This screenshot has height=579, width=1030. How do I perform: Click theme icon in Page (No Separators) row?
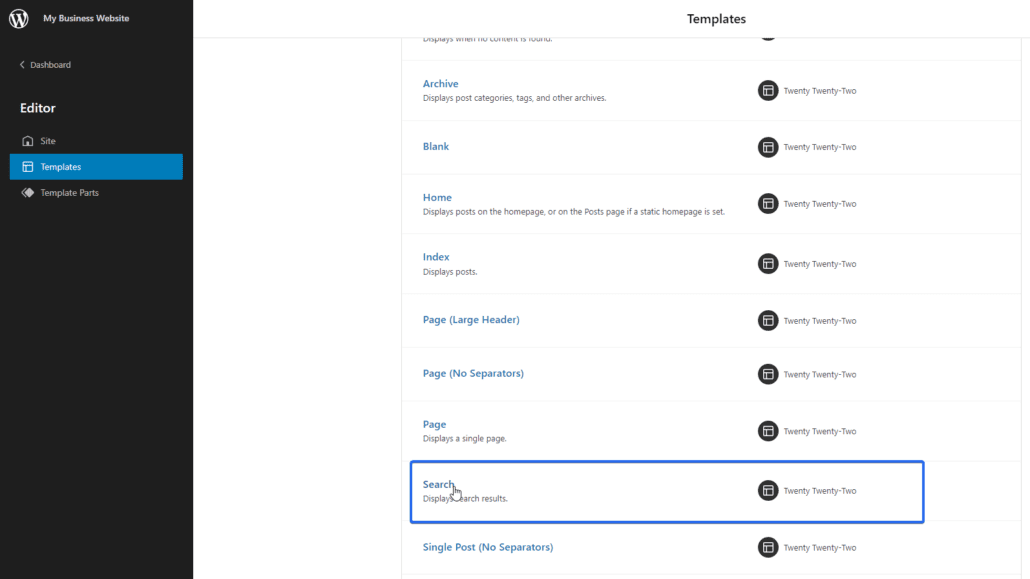point(768,374)
